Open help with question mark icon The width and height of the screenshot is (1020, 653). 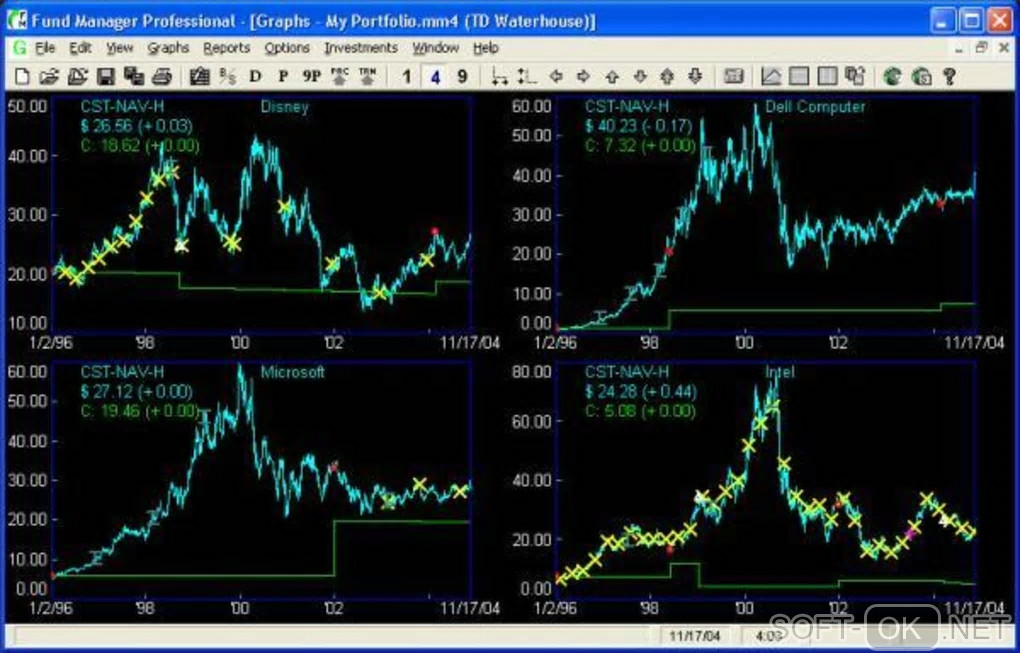point(949,77)
